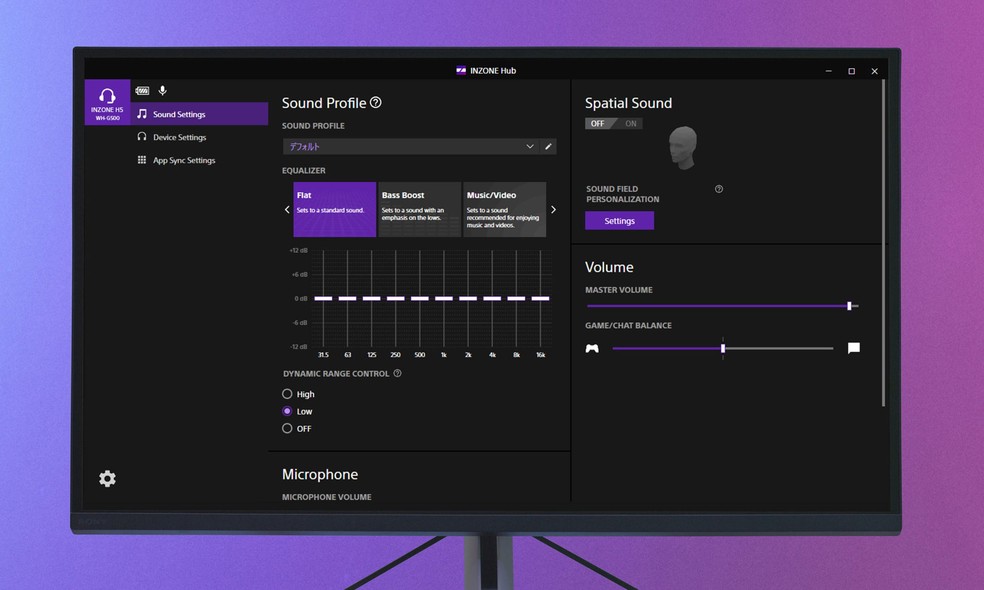This screenshot has width=984, height=590.
Task: Click the 3D head model thumbnail
Action: tap(682, 148)
